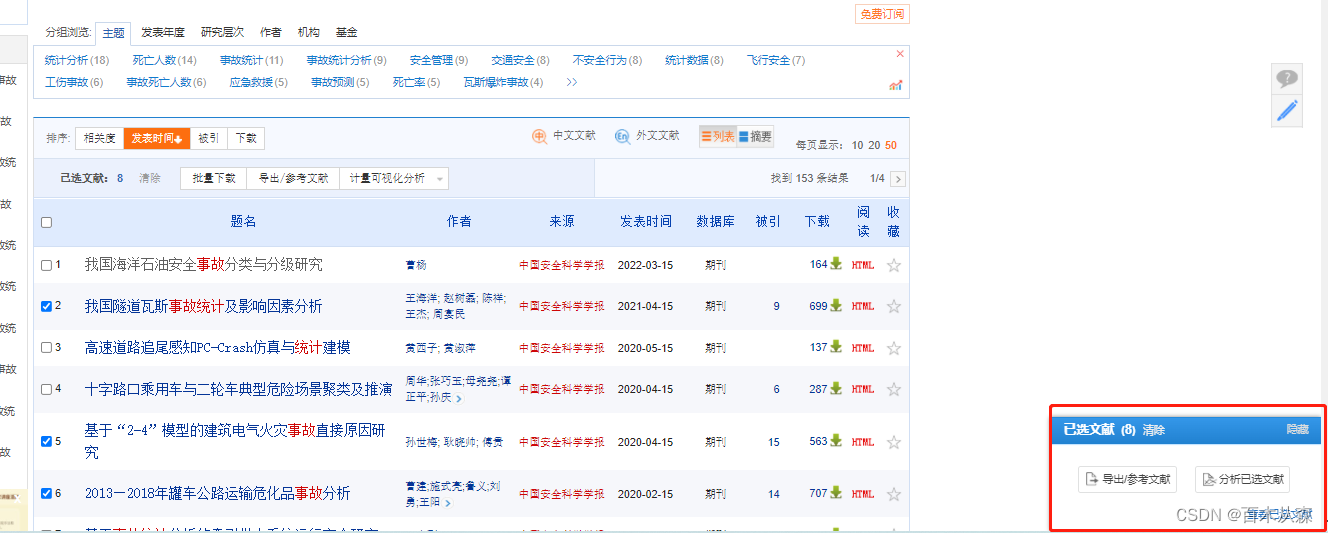The image size is (1328, 533).
Task: Switch to 外文文献 search results
Action: pos(646,136)
